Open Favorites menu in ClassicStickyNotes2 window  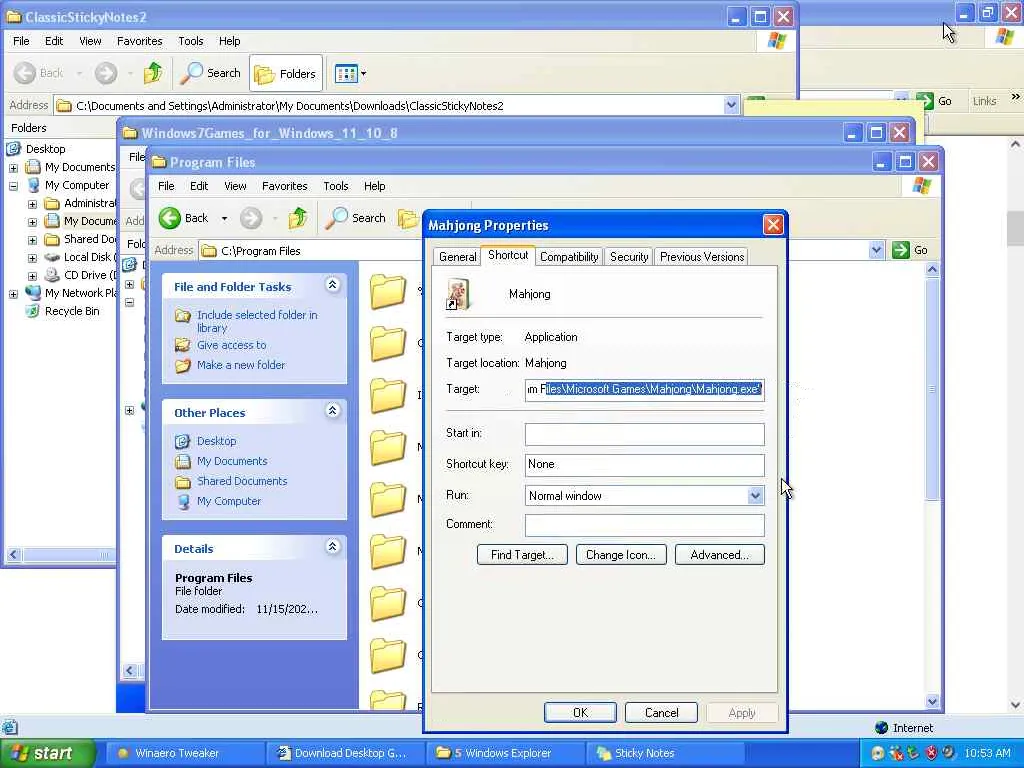140,40
